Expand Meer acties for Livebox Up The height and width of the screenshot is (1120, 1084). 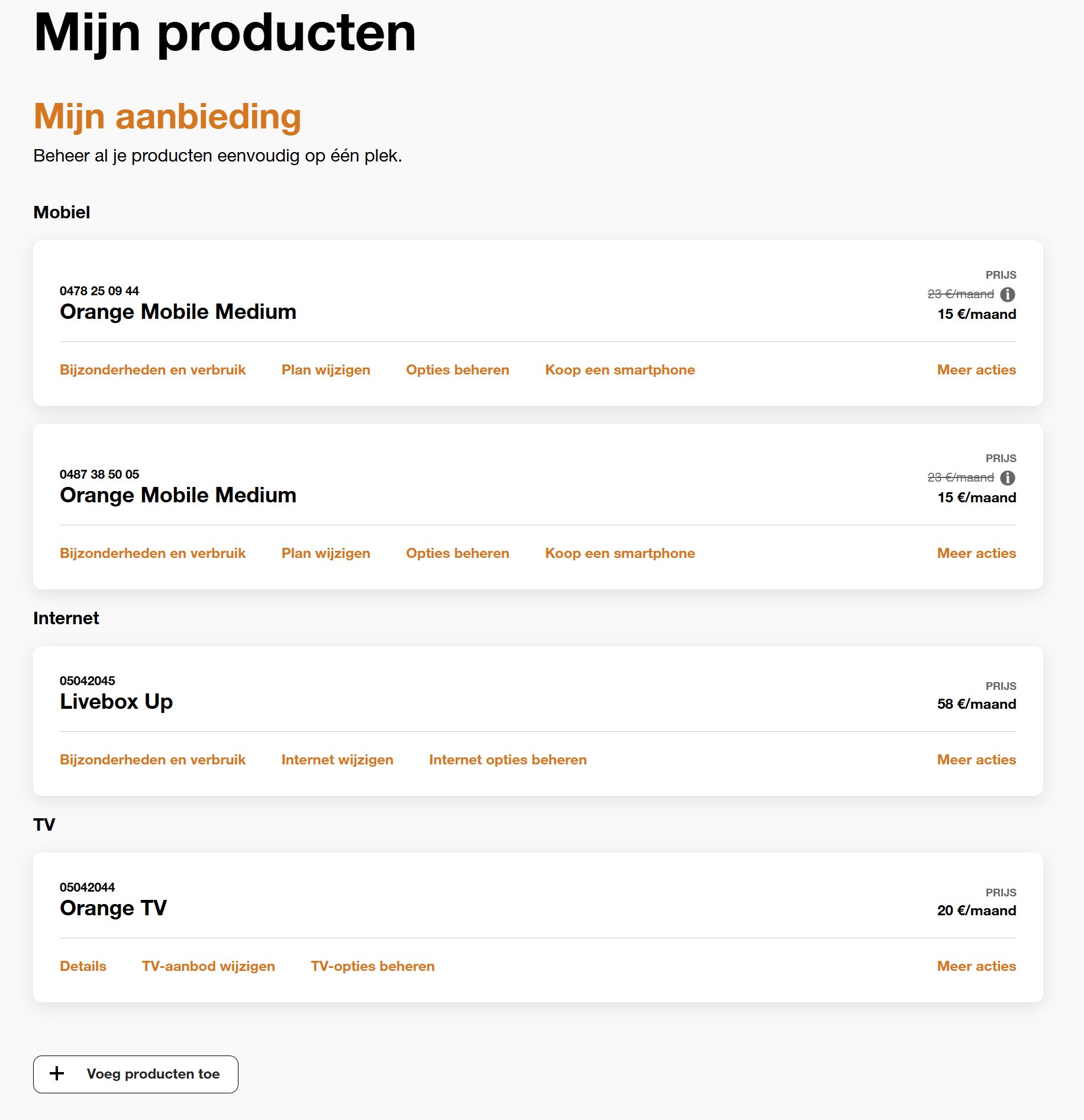point(976,760)
